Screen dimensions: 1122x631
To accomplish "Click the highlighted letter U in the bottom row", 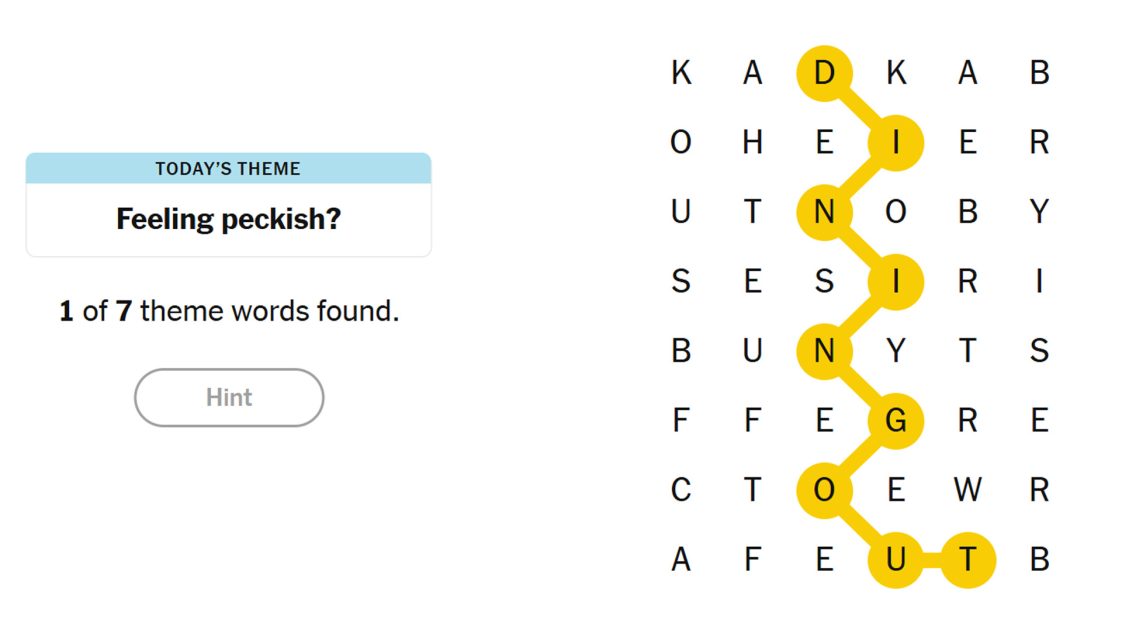I will pos(896,560).
